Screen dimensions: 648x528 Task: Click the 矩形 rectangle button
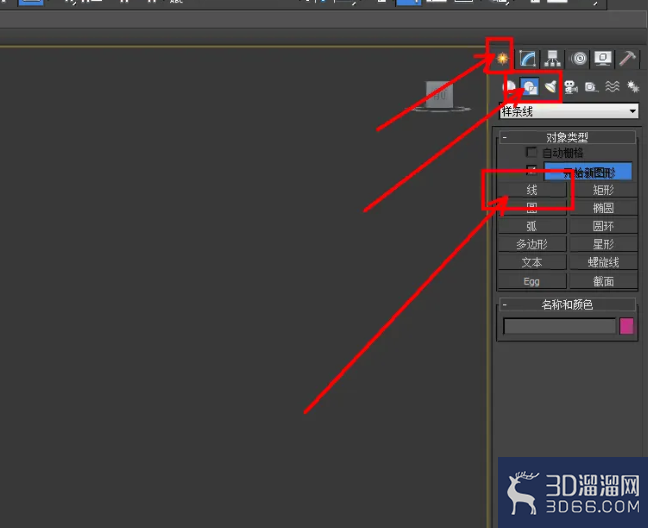pos(603,190)
